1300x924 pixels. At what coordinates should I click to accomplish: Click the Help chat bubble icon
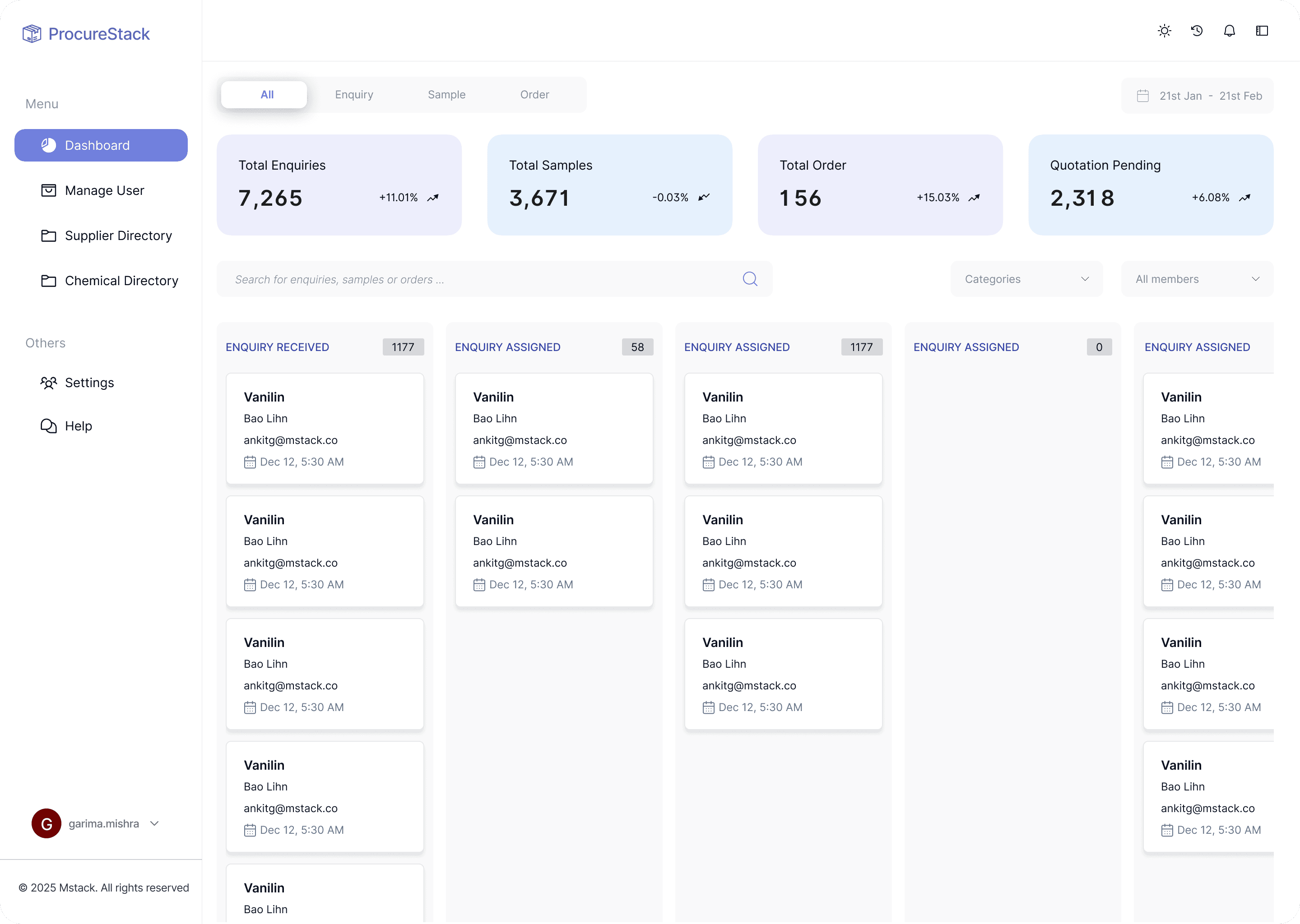click(x=49, y=425)
